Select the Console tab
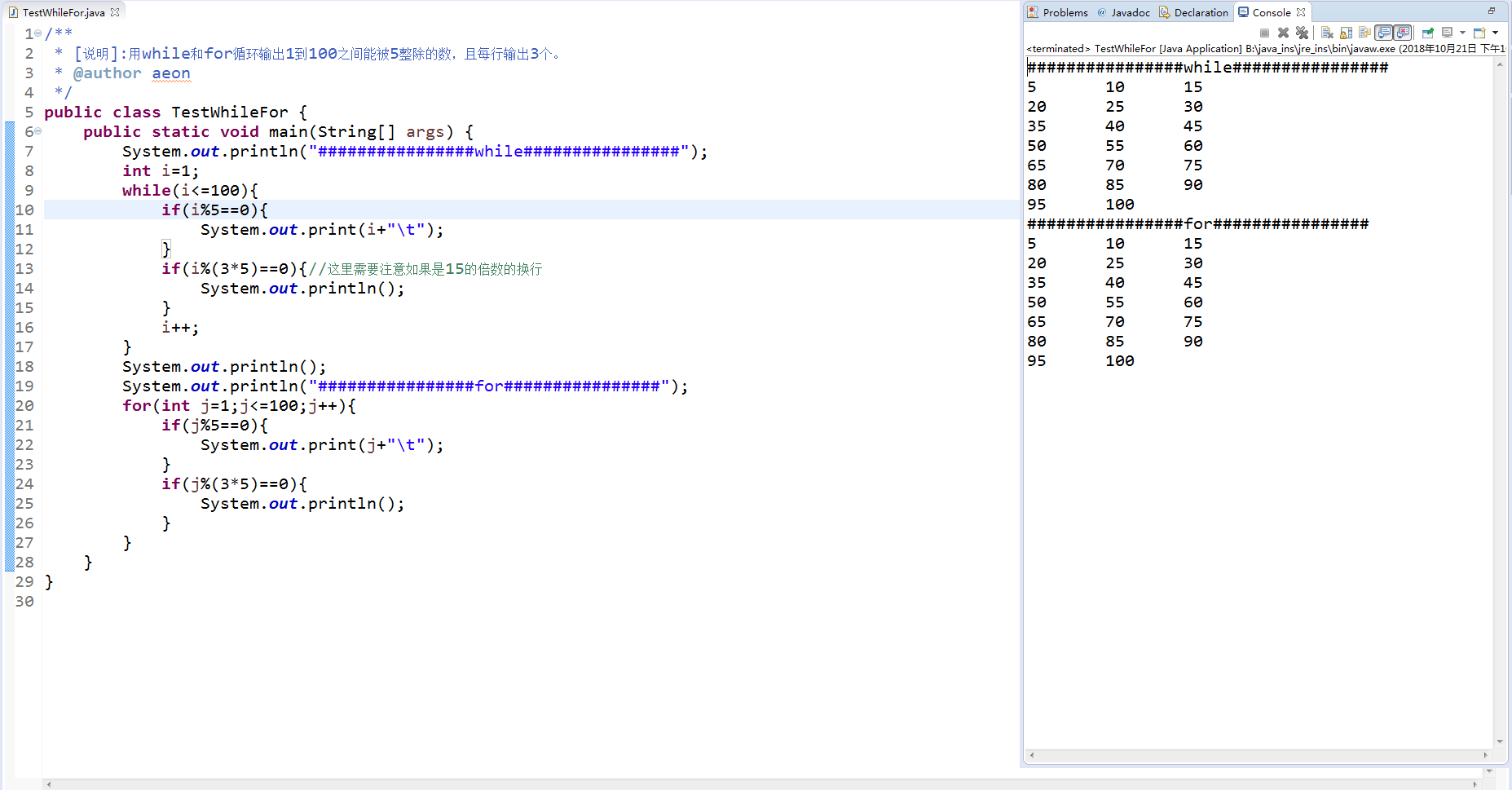Viewport: 1512px width, 790px height. click(1272, 12)
